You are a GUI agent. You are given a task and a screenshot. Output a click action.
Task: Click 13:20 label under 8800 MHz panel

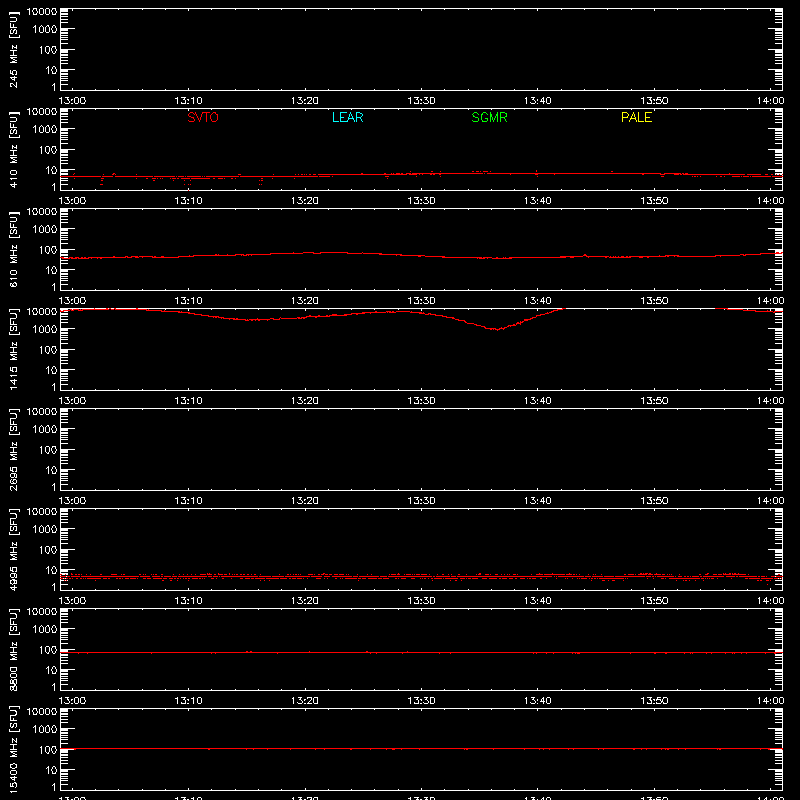point(305,701)
